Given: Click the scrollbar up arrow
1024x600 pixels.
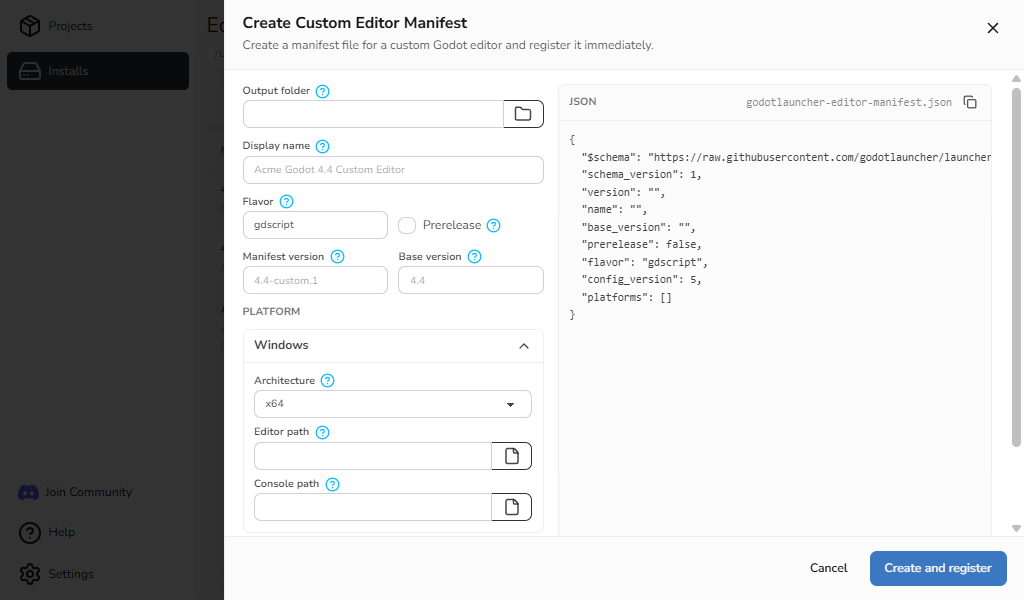Looking at the screenshot, I should pos(1016,79).
